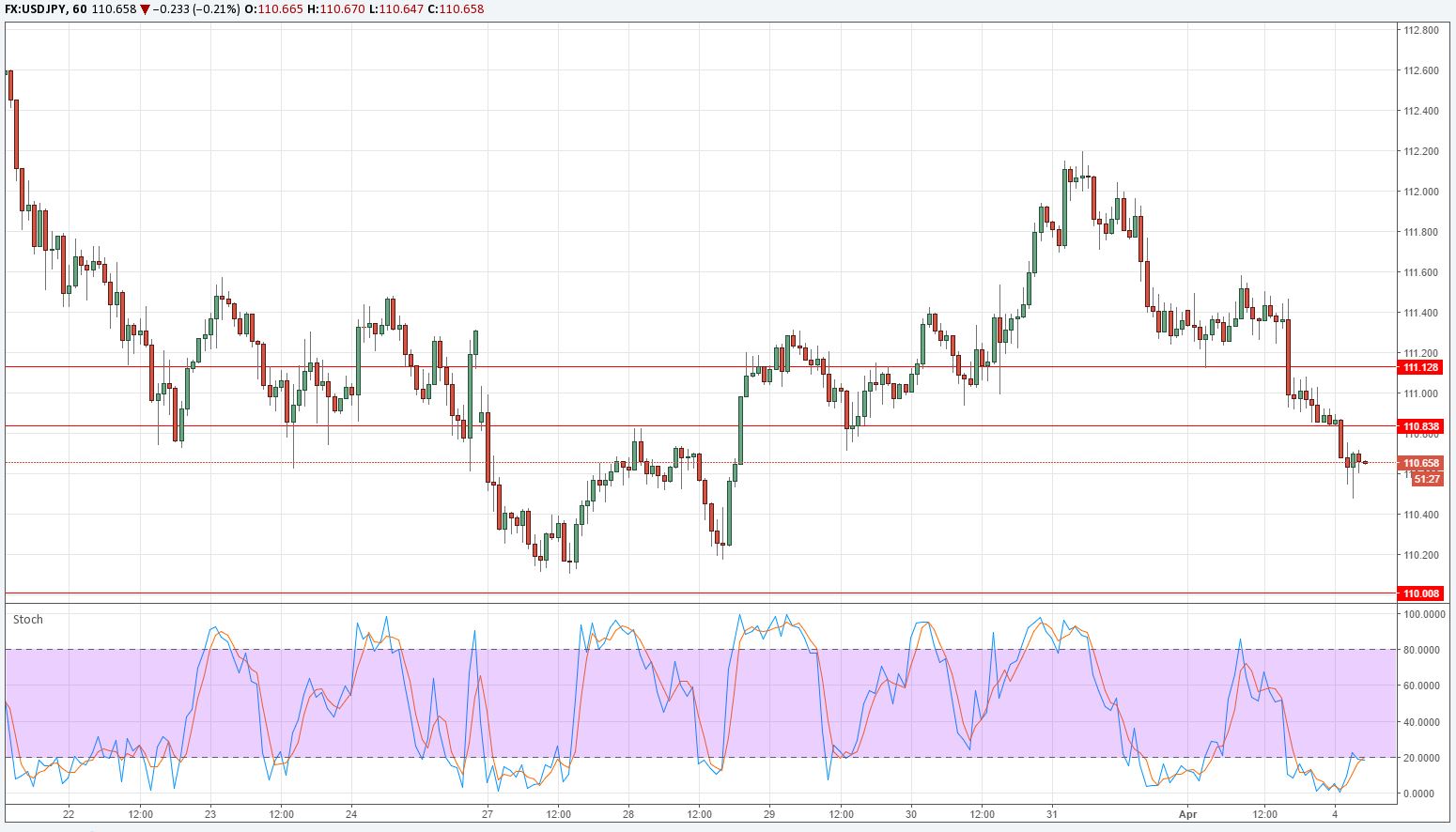Click 100.0000 on the Stoch scale

click(1424, 614)
